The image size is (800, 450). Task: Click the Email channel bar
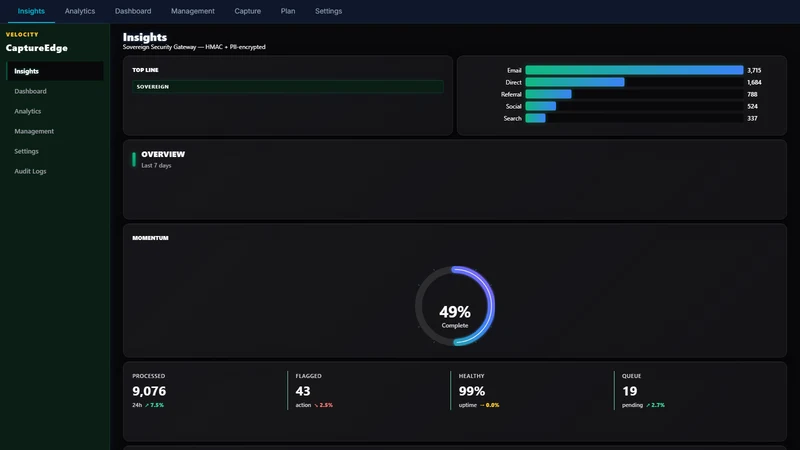click(x=634, y=70)
